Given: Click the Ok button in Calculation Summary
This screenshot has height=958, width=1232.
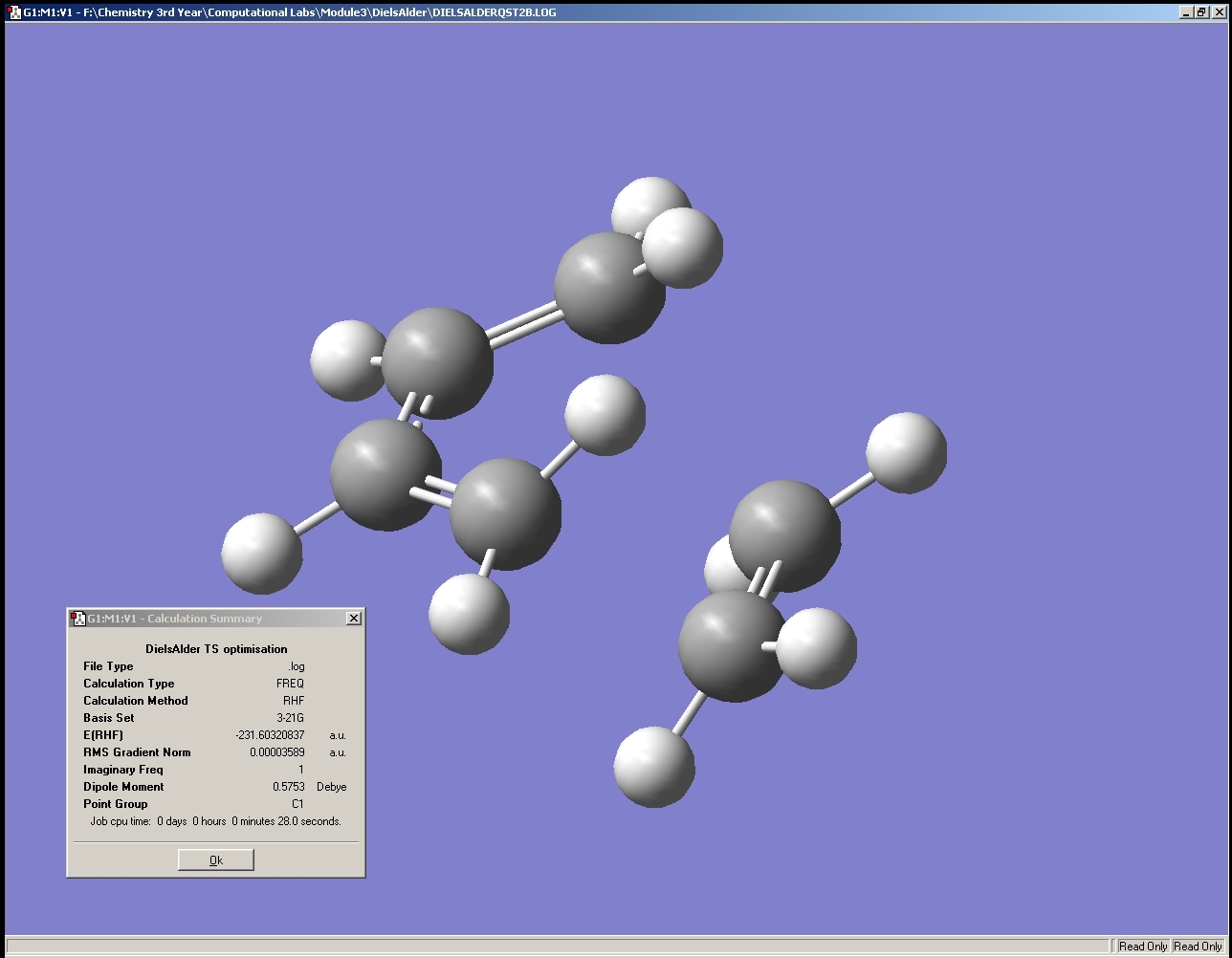Looking at the screenshot, I should pyautogui.click(x=215, y=860).
